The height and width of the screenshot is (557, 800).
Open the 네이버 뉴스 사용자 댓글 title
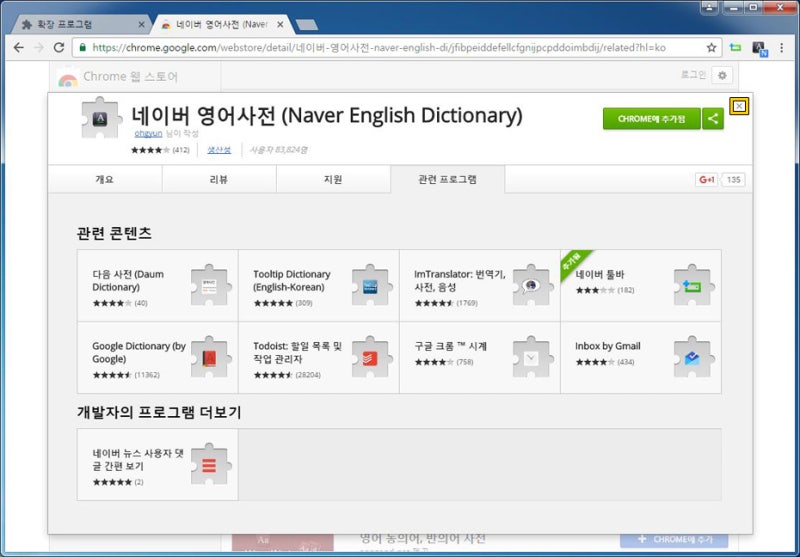click(138, 460)
